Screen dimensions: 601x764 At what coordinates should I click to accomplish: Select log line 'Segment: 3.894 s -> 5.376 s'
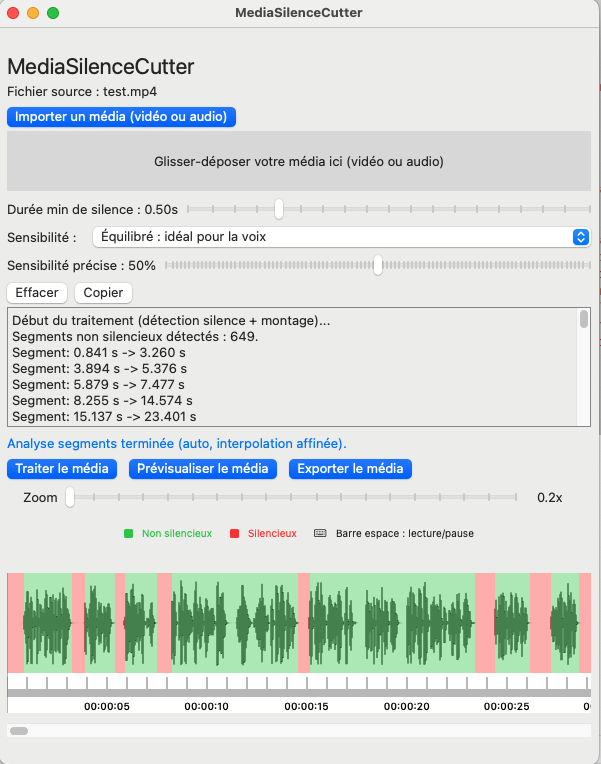click(99, 368)
